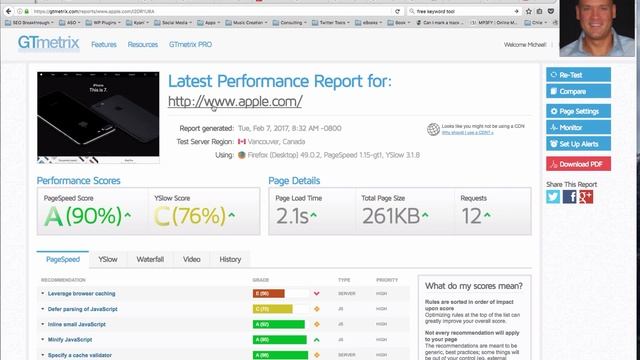Open the http://www.apple.com/ link
This screenshot has width=640, height=360.
235,101
